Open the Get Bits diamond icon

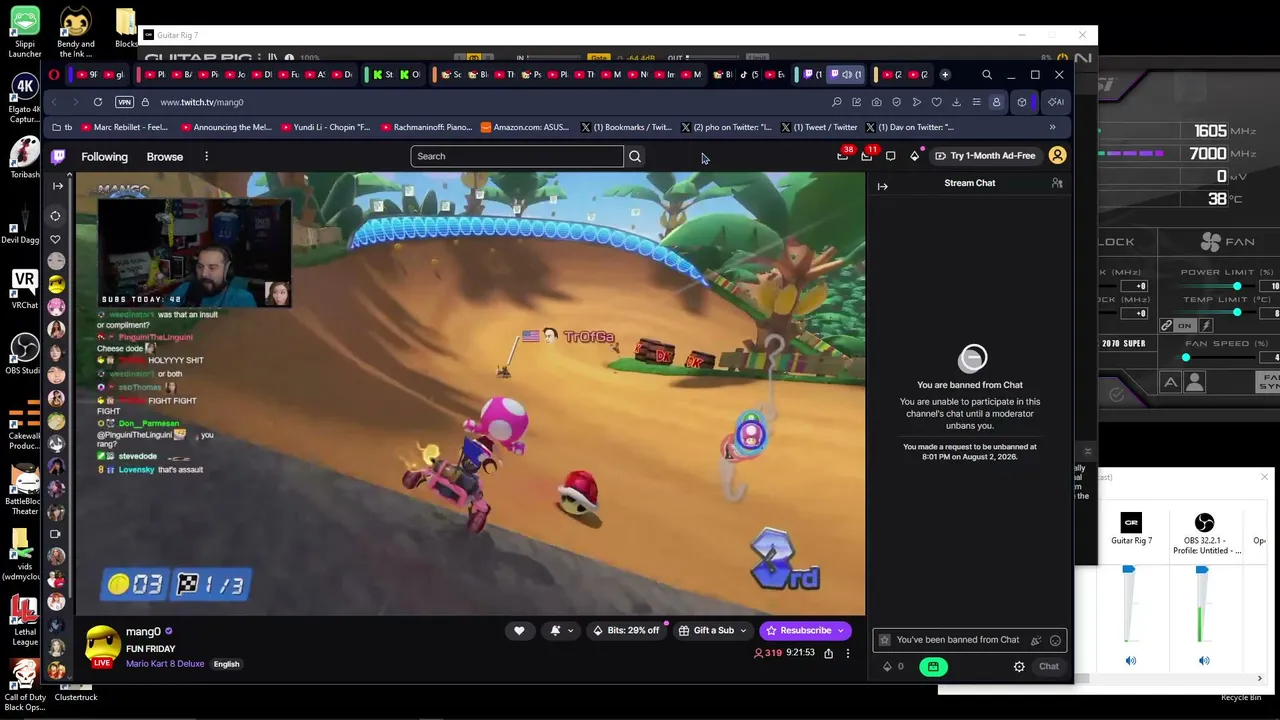point(914,156)
